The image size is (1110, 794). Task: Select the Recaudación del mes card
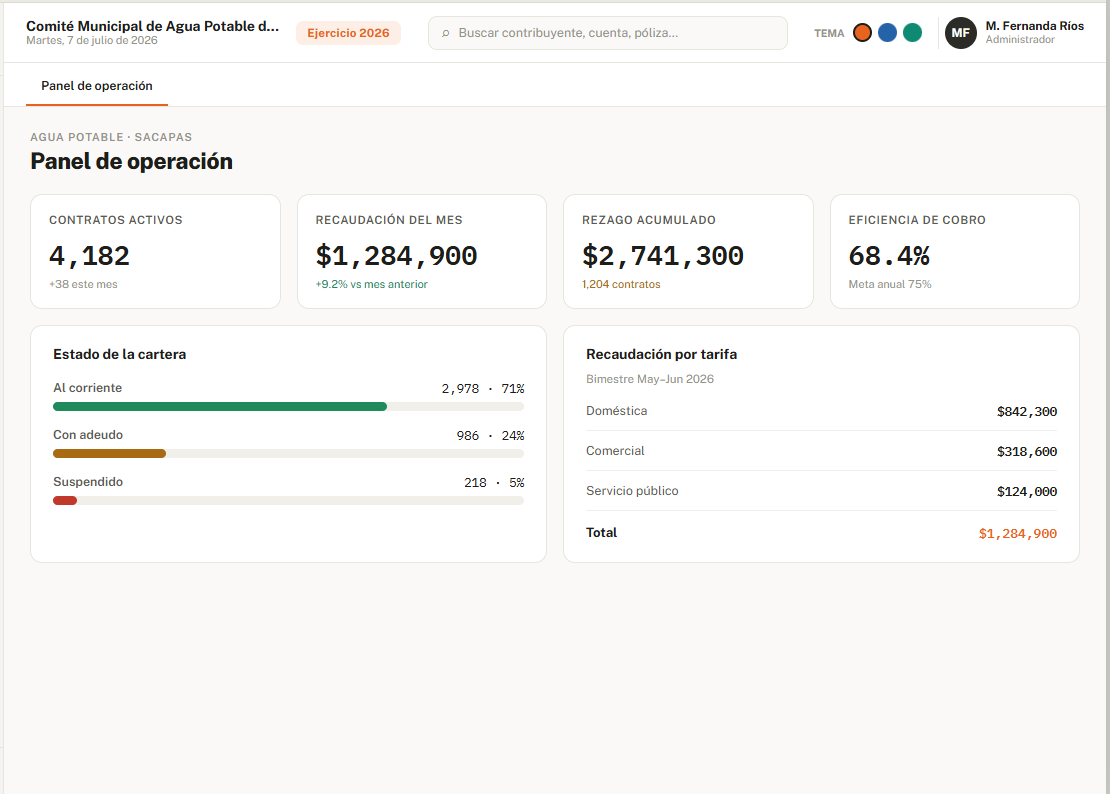(422, 251)
